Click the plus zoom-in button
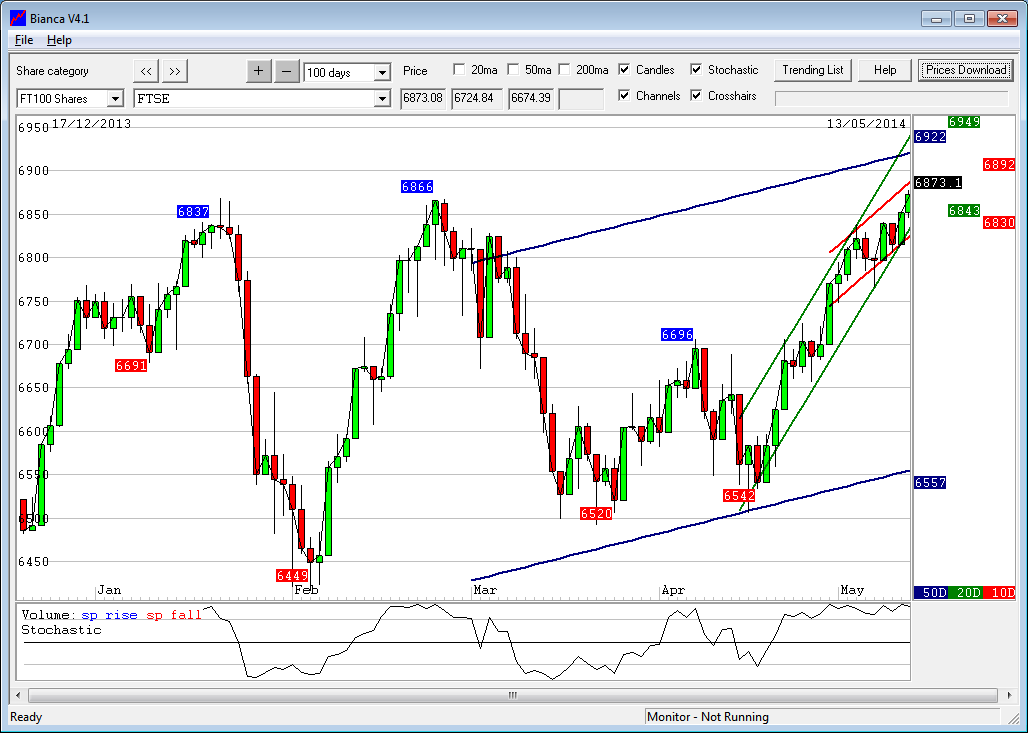The image size is (1028, 733). click(x=259, y=71)
